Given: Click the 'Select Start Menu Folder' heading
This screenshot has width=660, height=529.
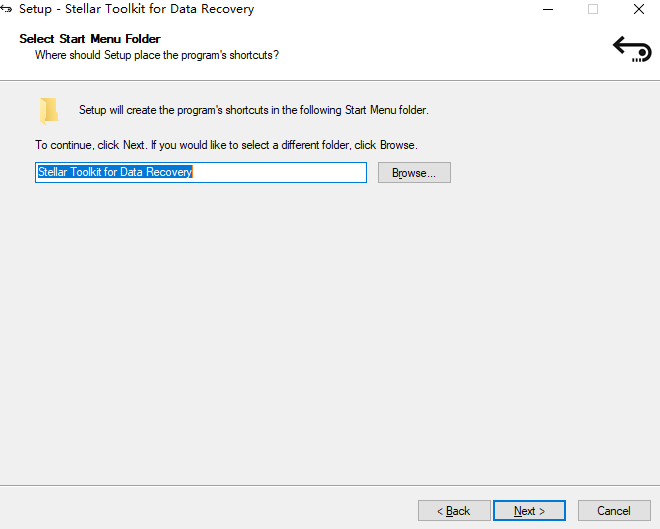Looking at the screenshot, I should click(90, 39).
